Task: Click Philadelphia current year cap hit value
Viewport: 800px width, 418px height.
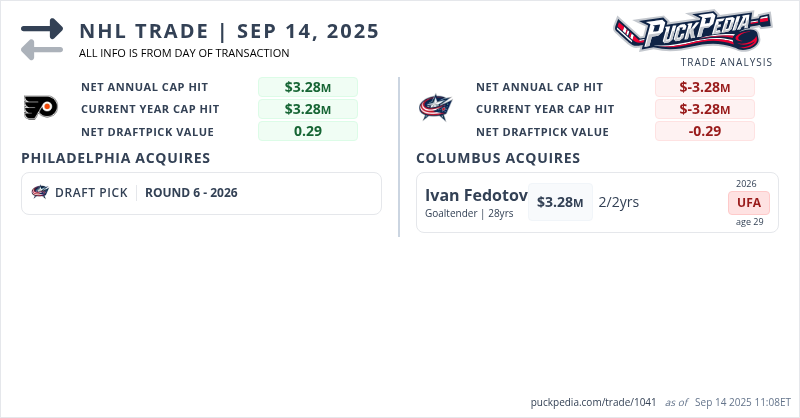Action: tap(308, 109)
